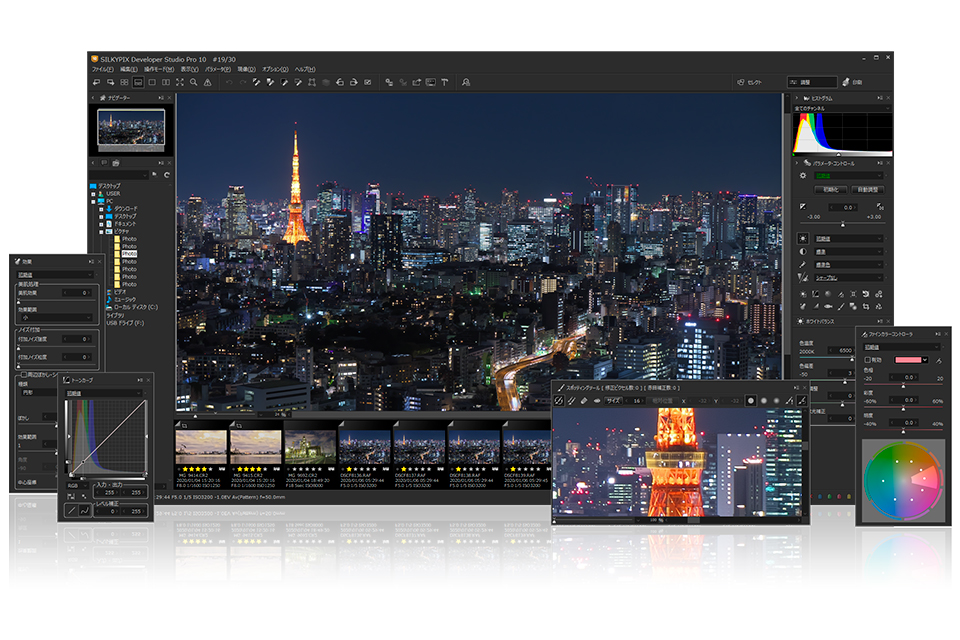The height and width of the screenshot is (640, 960).
Task: Click the tone half-circle icon
Action: [x=803, y=252]
